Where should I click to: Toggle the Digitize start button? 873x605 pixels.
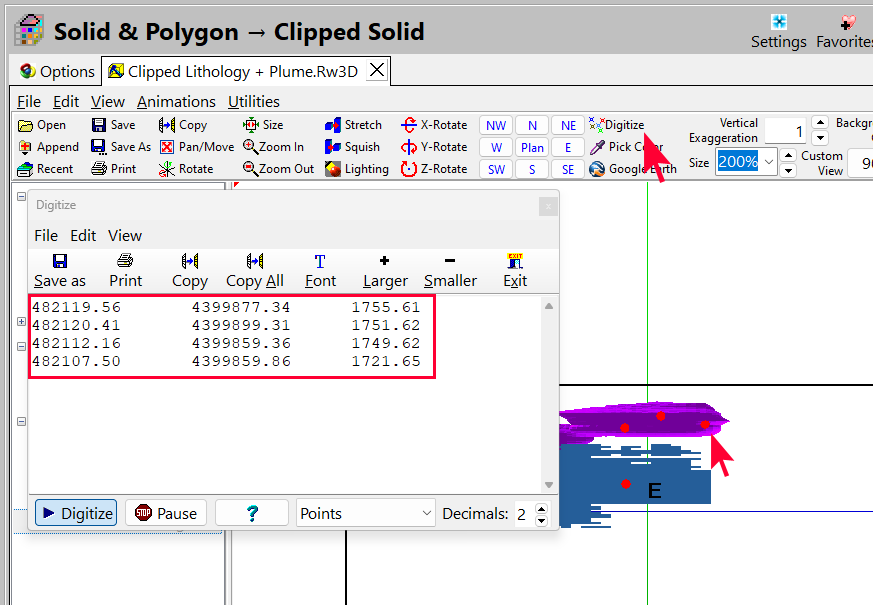[x=76, y=513]
